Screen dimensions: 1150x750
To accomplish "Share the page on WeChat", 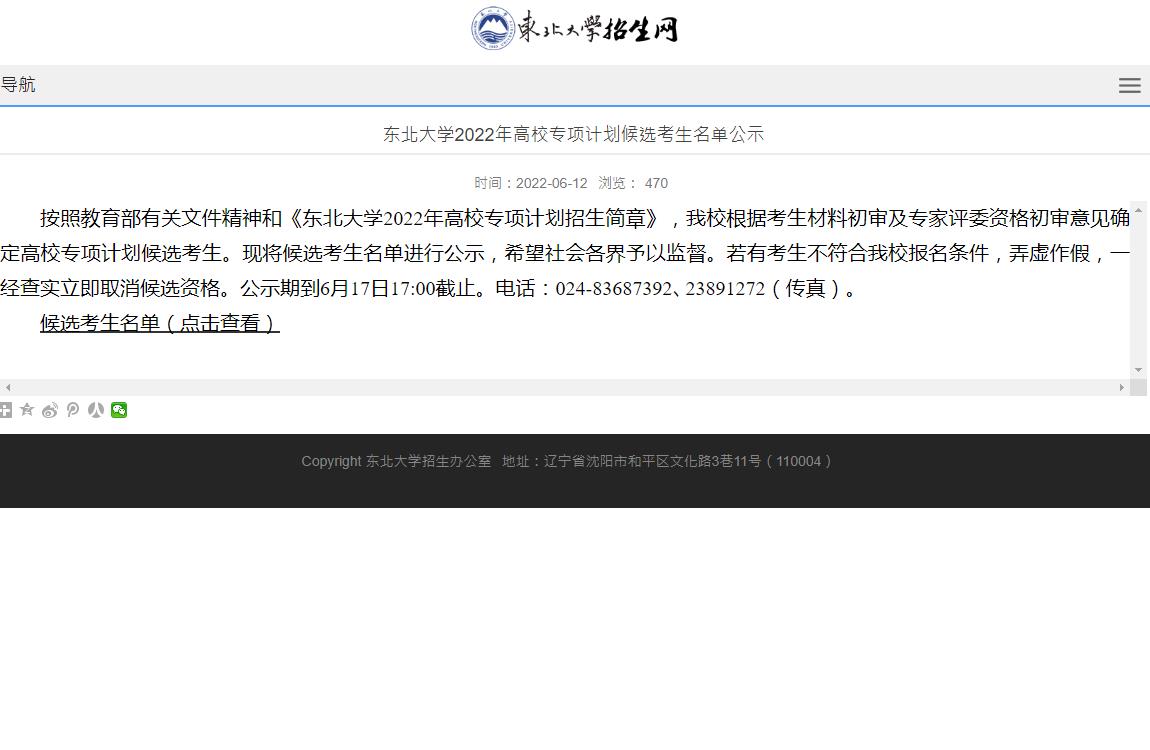I will [x=119, y=410].
